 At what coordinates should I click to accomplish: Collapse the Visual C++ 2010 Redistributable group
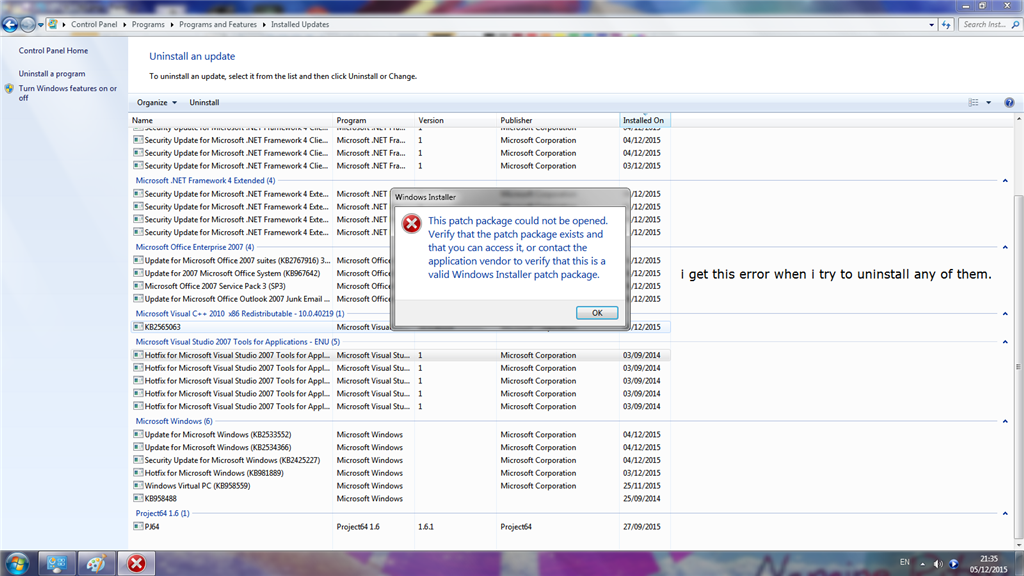click(1005, 314)
